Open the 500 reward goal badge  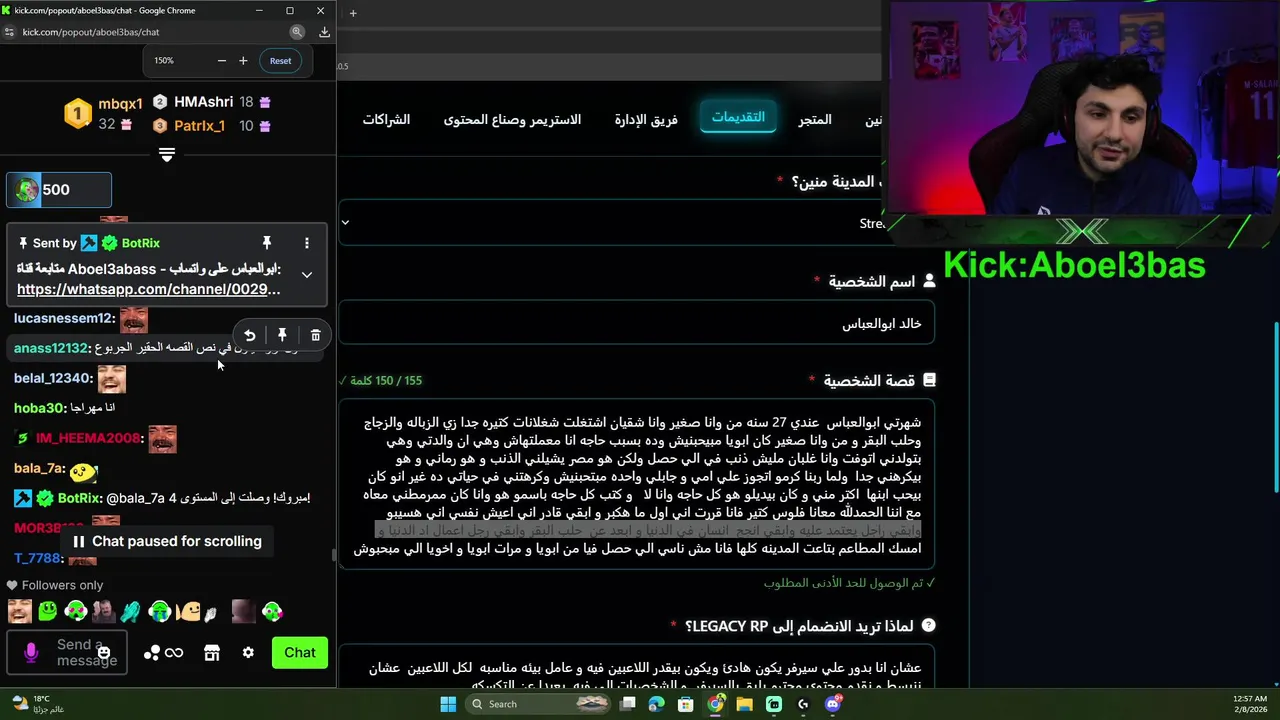(x=59, y=190)
